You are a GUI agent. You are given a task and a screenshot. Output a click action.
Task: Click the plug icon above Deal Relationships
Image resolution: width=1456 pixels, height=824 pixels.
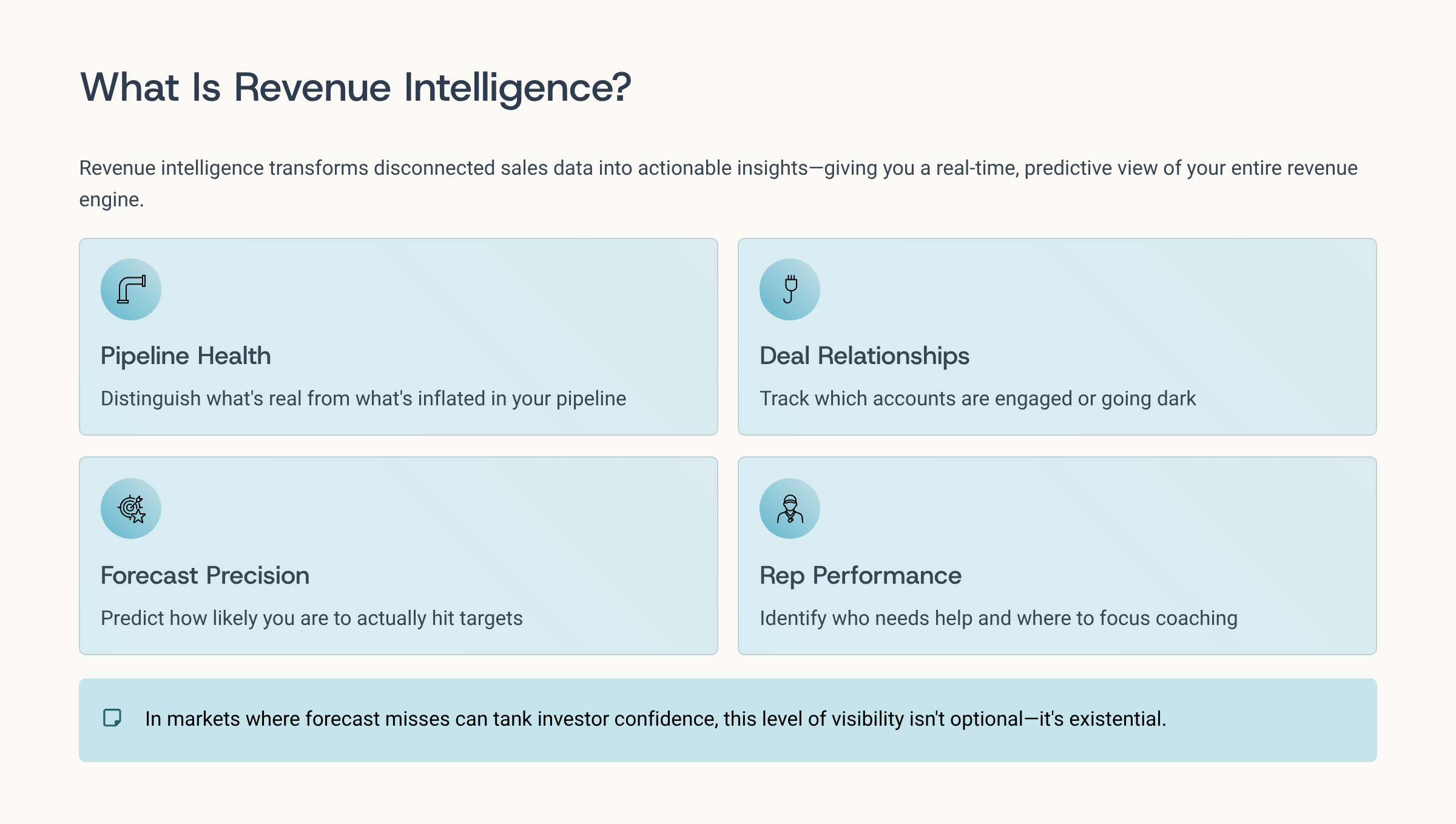tap(790, 289)
